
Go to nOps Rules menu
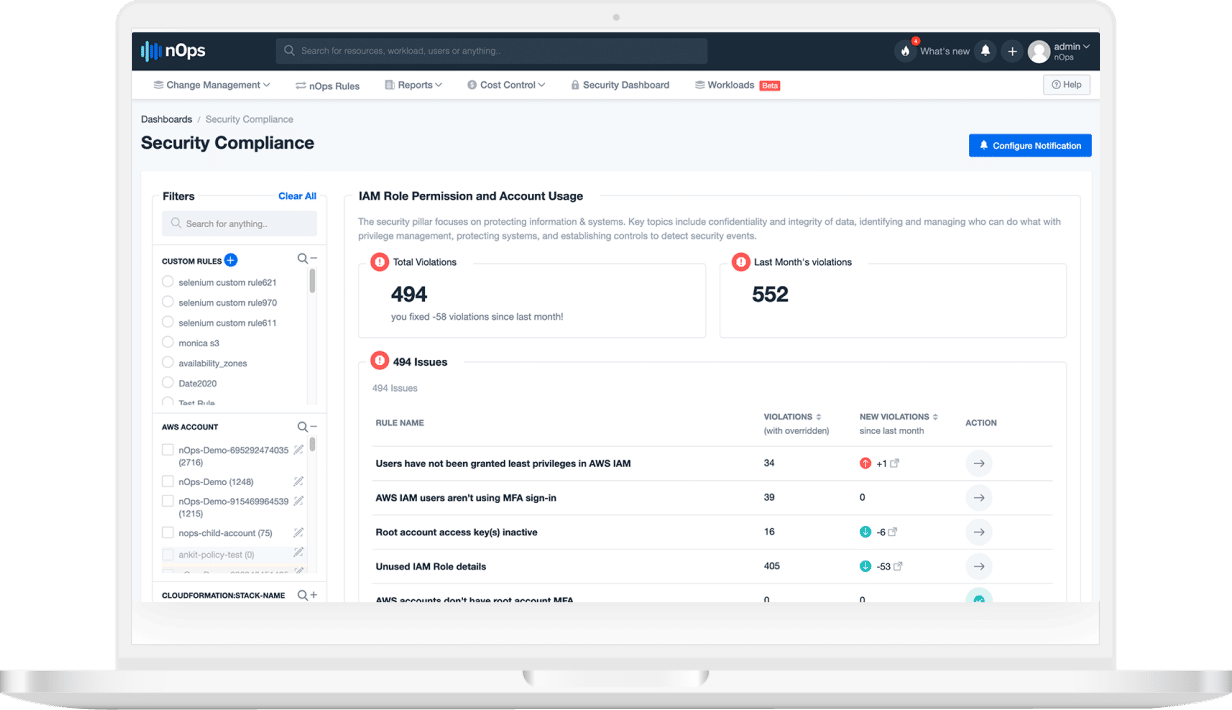click(328, 85)
